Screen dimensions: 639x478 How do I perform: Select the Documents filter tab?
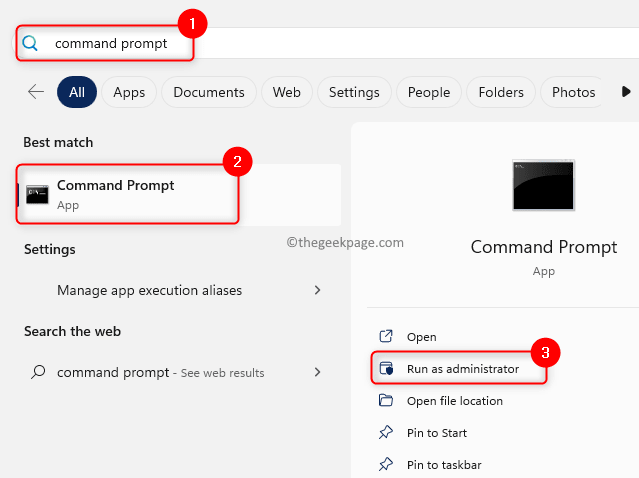pyautogui.click(x=209, y=92)
